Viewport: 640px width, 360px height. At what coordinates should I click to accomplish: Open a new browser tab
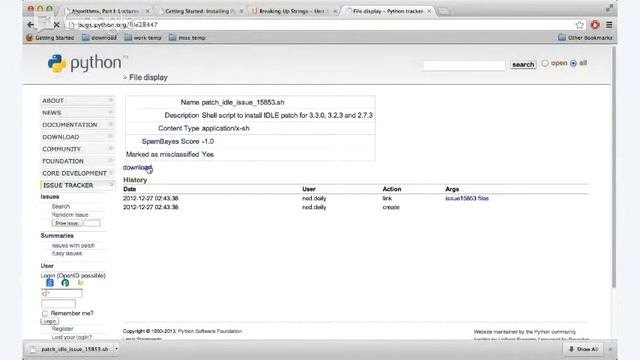pyautogui.click(x=444, y=11)
